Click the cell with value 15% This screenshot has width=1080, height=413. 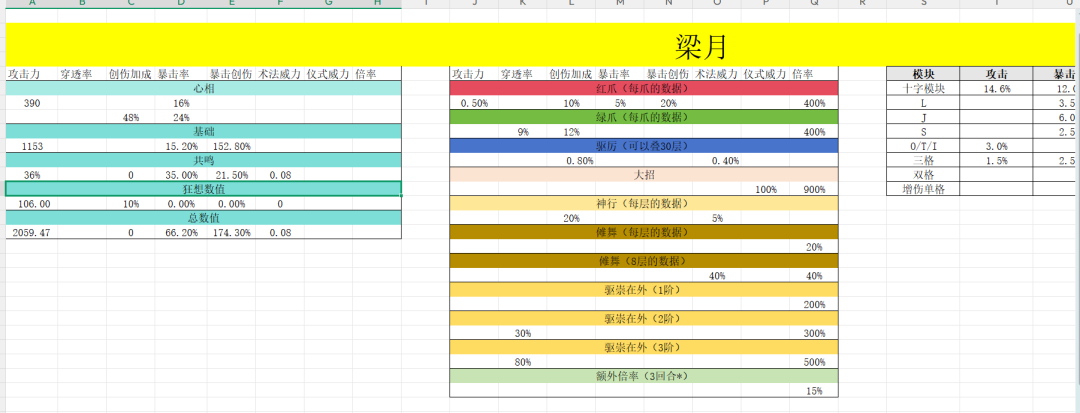(x=814, y=391)
